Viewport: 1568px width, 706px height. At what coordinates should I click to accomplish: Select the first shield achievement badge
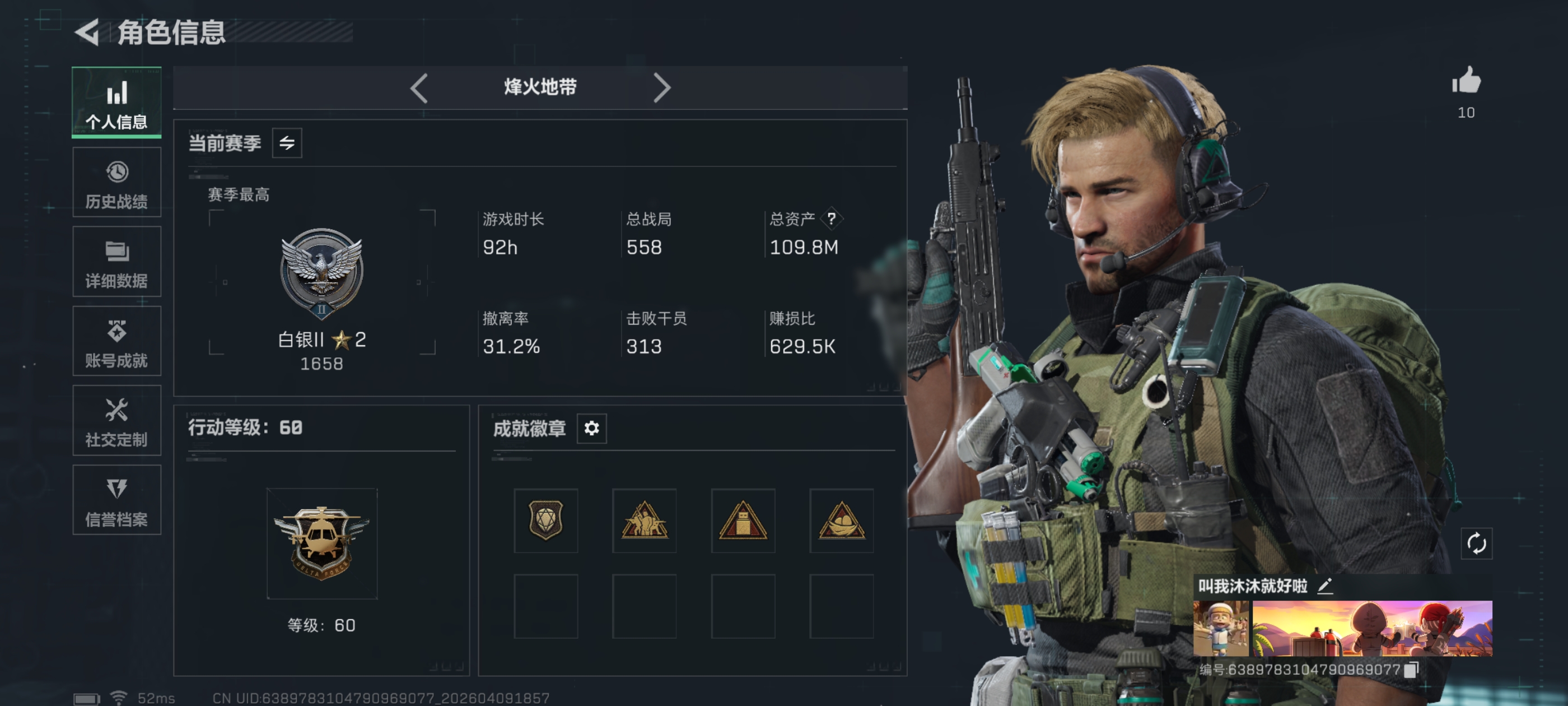[x=545, y=521]
